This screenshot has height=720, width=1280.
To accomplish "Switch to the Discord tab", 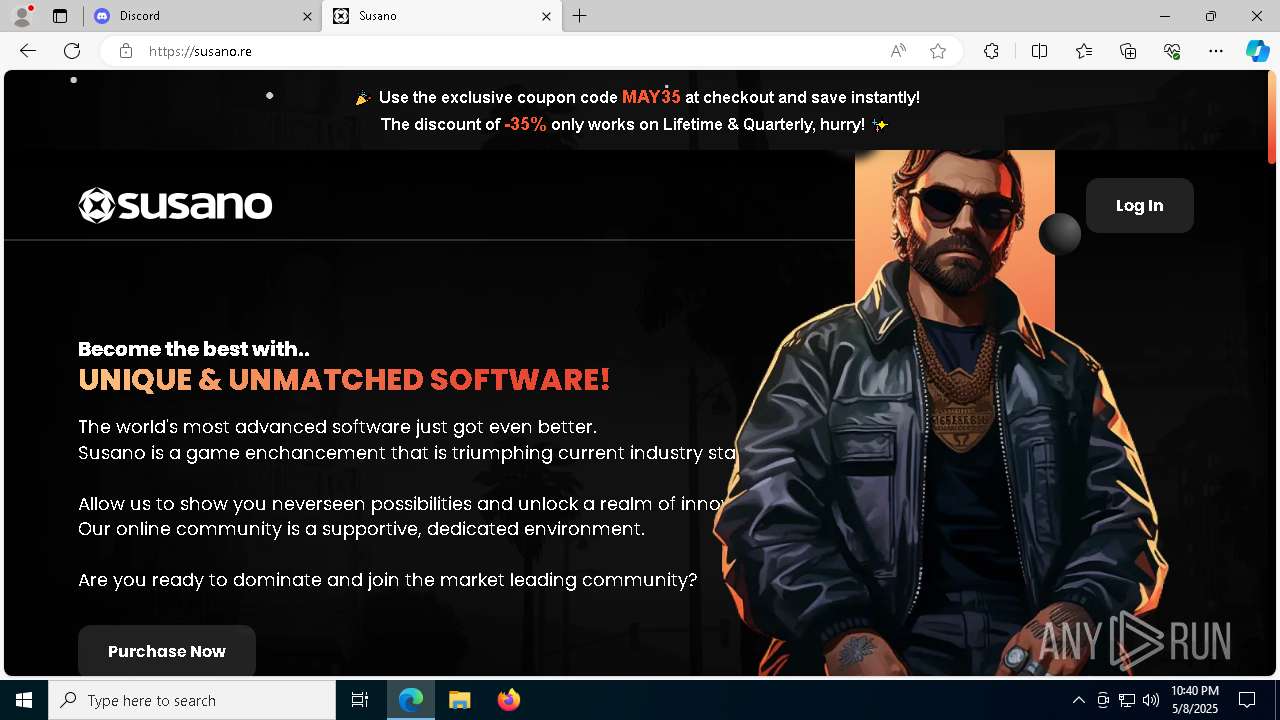I will click(x=200, y=16).
